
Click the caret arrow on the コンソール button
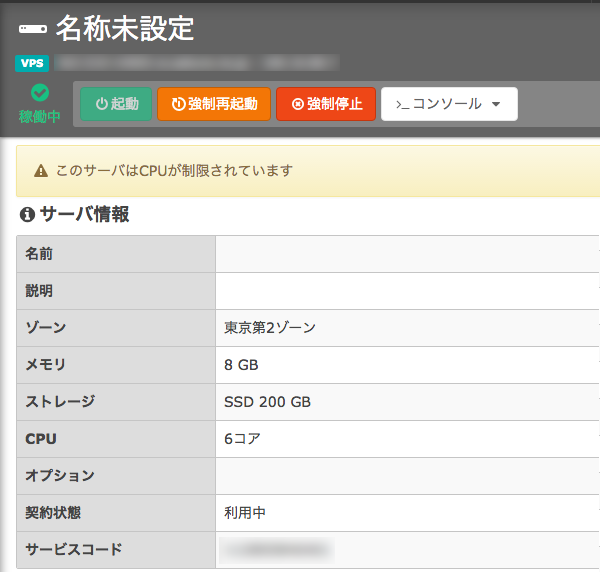tap(497, 104)
